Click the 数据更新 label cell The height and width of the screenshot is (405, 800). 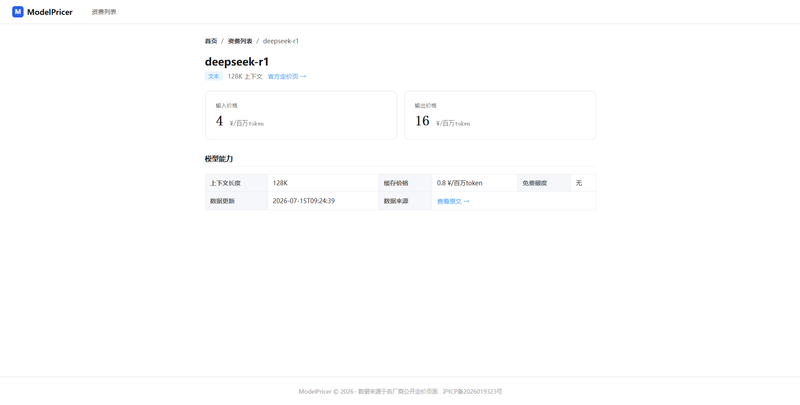[236, 201]
